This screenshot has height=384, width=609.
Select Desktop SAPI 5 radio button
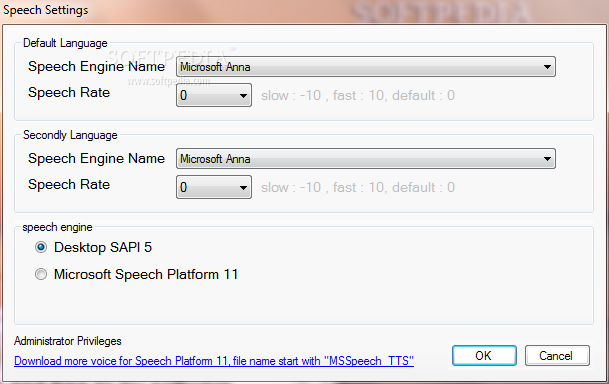pos(41,247)
